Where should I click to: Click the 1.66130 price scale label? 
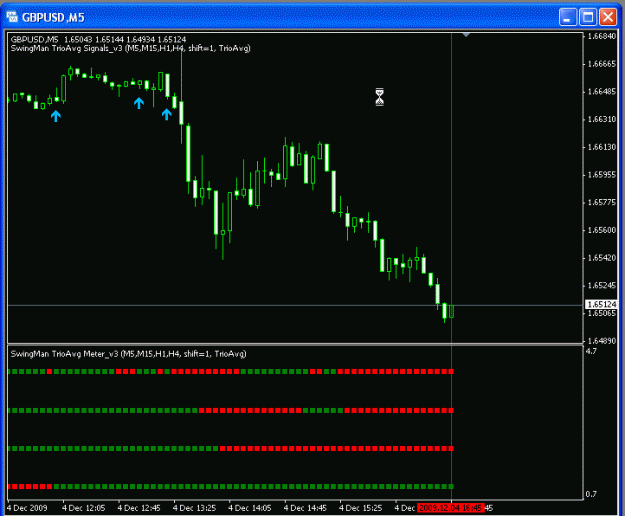602,147
